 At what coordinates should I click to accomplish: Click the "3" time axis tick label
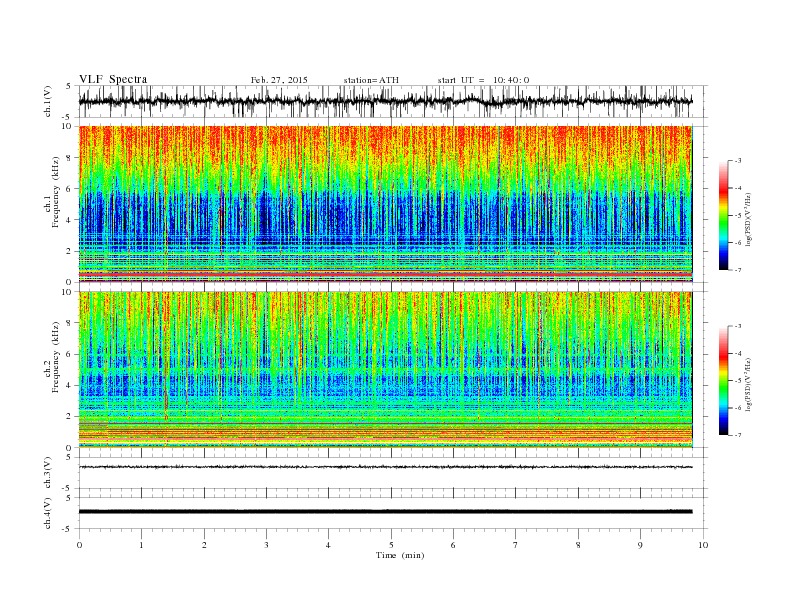(x=266, y=545)
